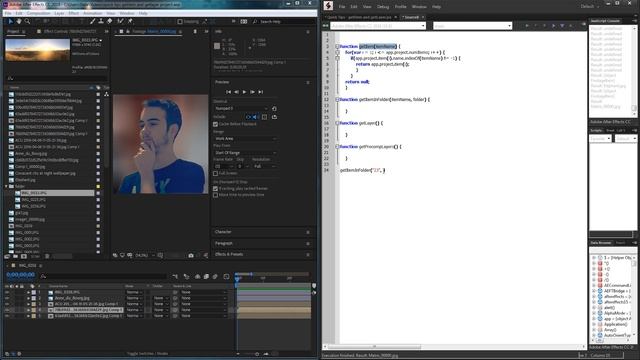The height and width of the screenshot is (360, 640).
Task: Open target application dropdown in ExtendScript Toolkit
Action: coord(378,26)
